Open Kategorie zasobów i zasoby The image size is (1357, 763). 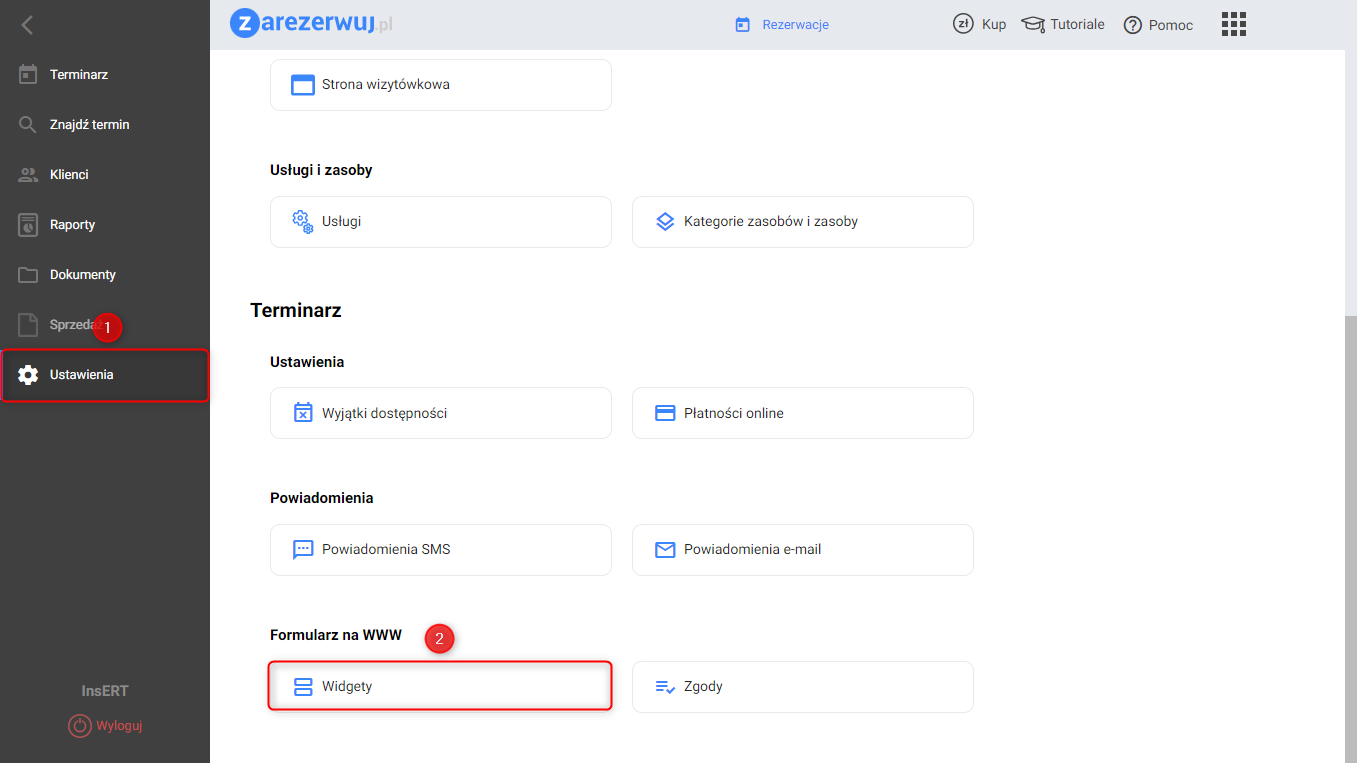802,222
